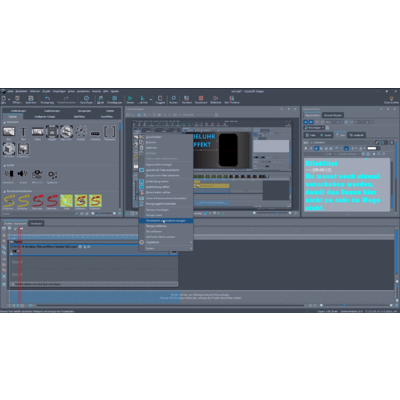Toggle the highlighted blue text formatting button
The width and height of the screenshot is (400, 400).
tap(346, 148)
